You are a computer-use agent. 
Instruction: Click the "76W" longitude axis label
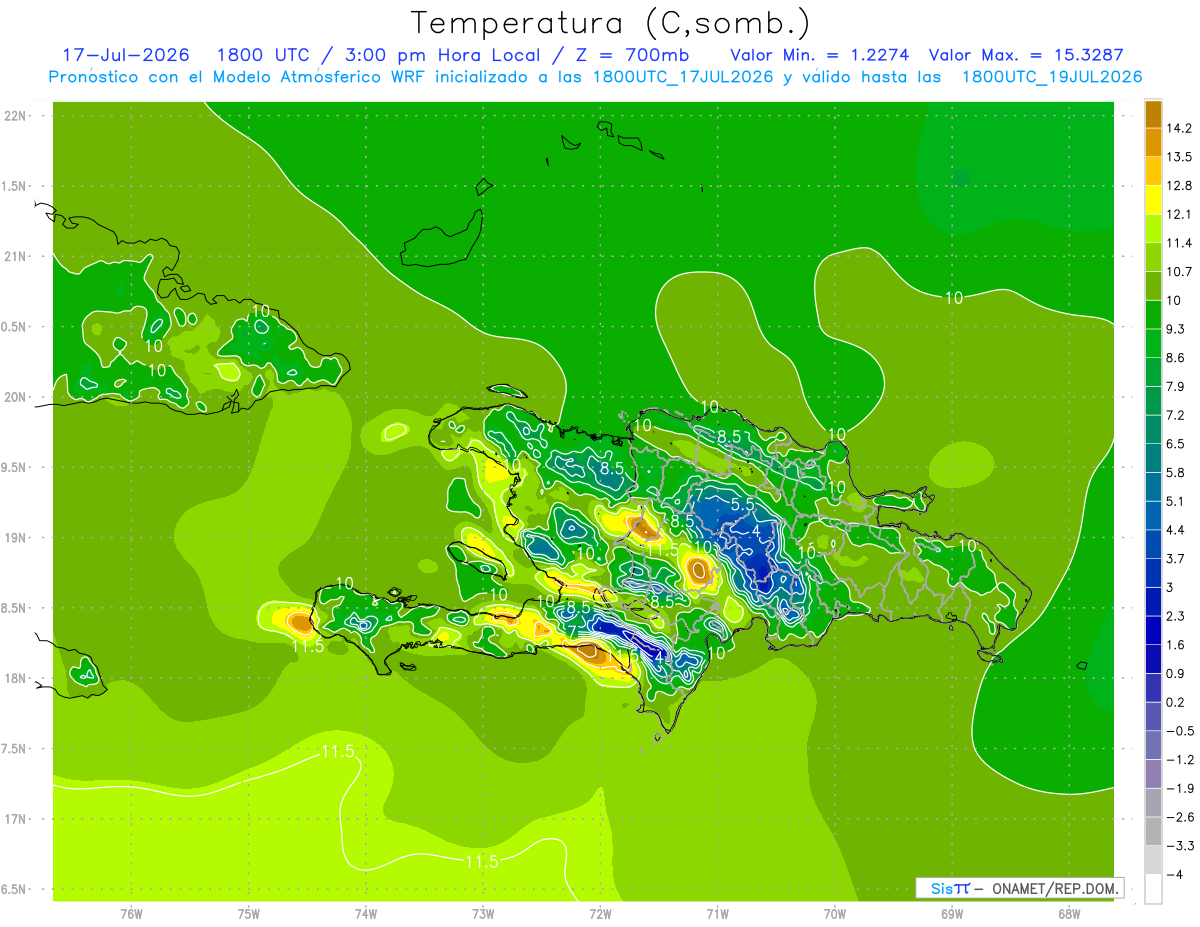click(x=131, y=914)
